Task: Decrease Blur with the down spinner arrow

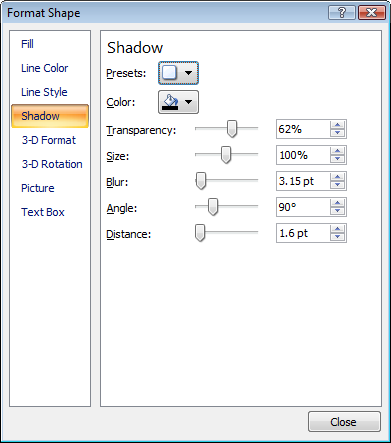Action: point(337,185)
